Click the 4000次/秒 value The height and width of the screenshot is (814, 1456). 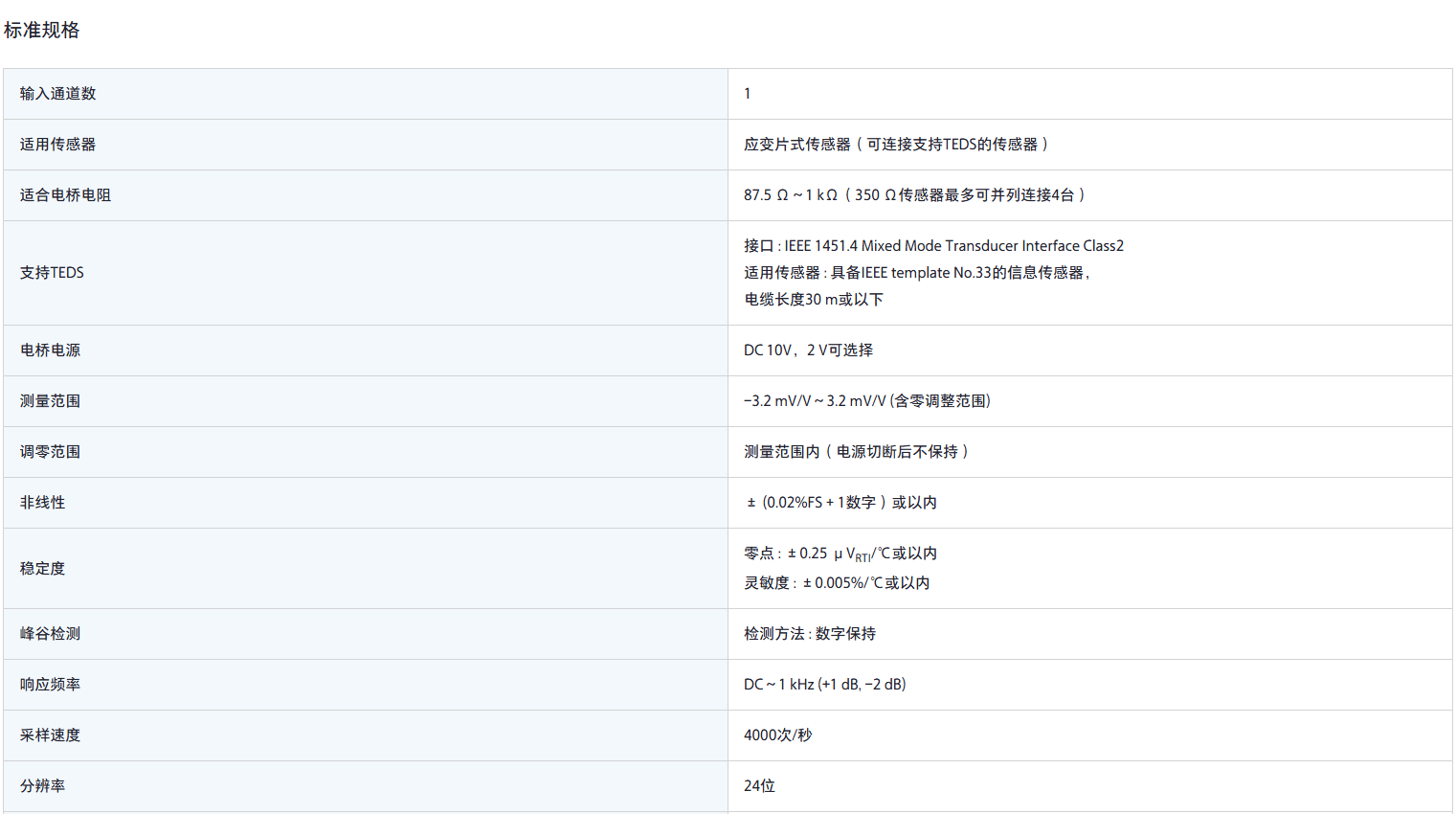click(777, 735)
